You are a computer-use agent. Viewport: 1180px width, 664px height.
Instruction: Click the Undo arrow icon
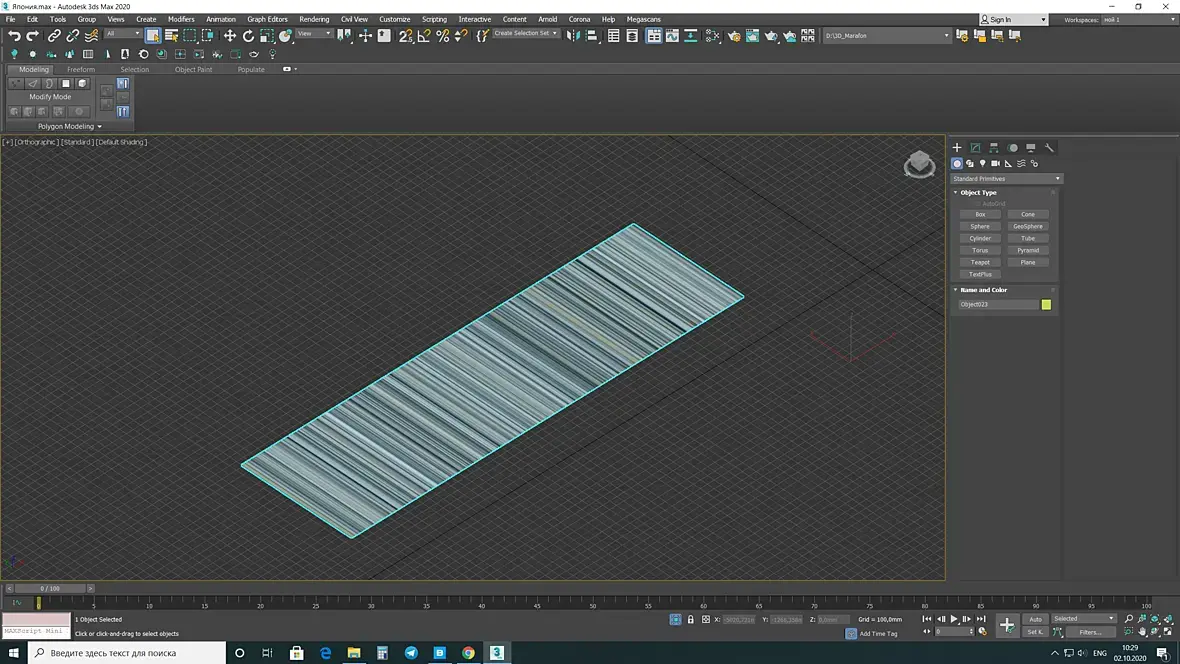(14, 36)
